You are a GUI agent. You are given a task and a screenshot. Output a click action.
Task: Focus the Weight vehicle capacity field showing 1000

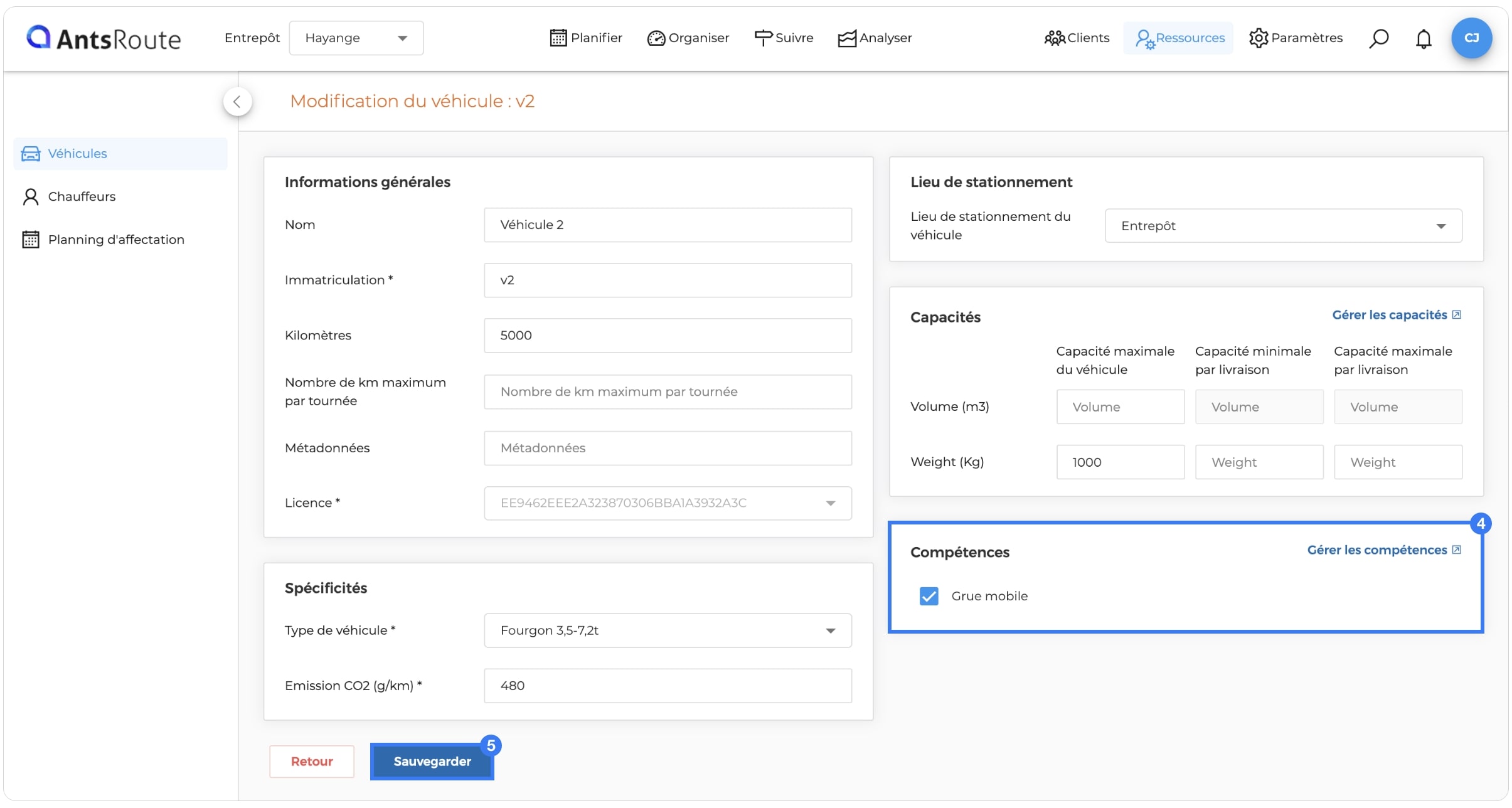tap(1121, 462)
